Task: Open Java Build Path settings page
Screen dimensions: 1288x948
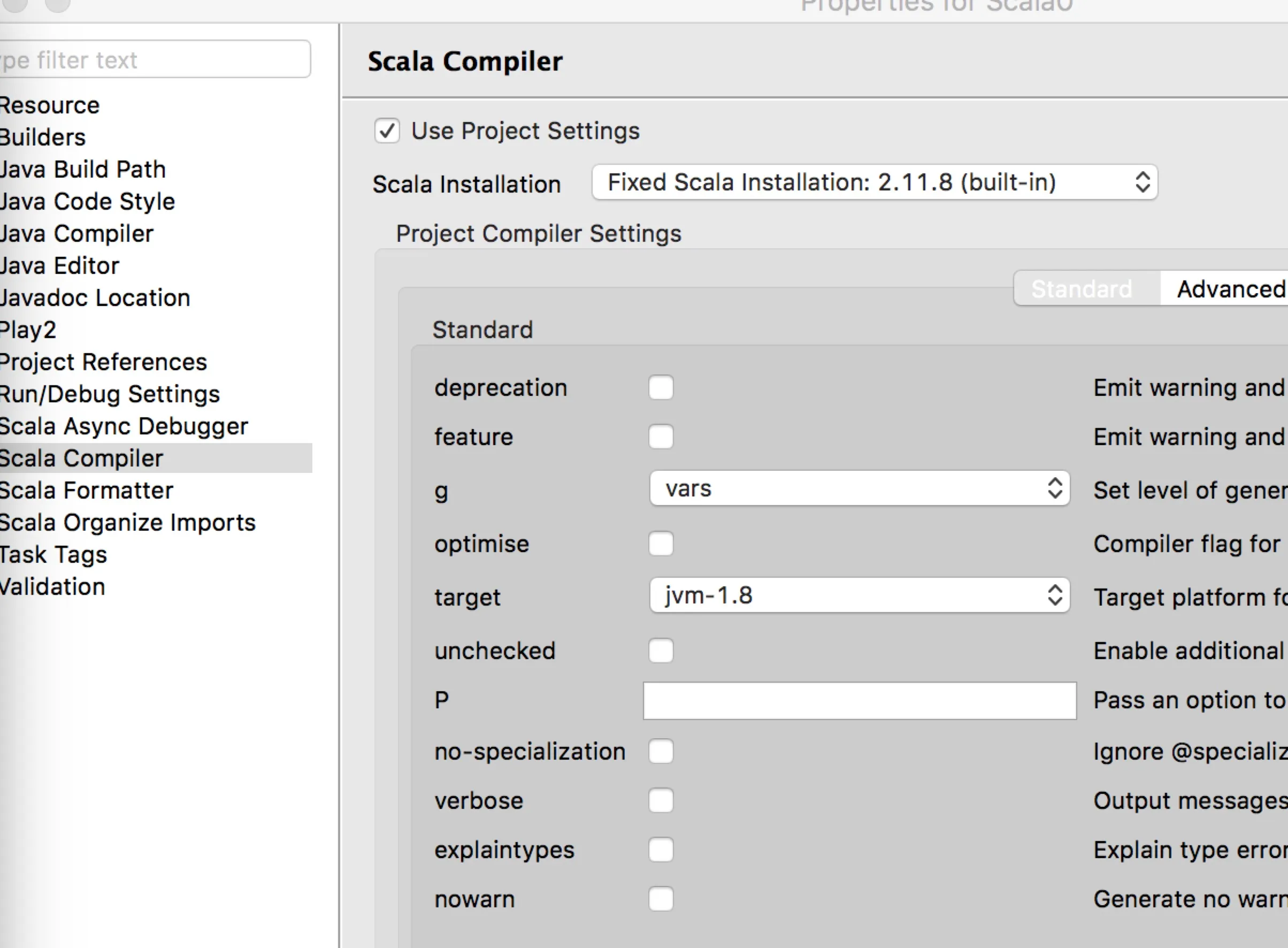Action: point(82,170)
